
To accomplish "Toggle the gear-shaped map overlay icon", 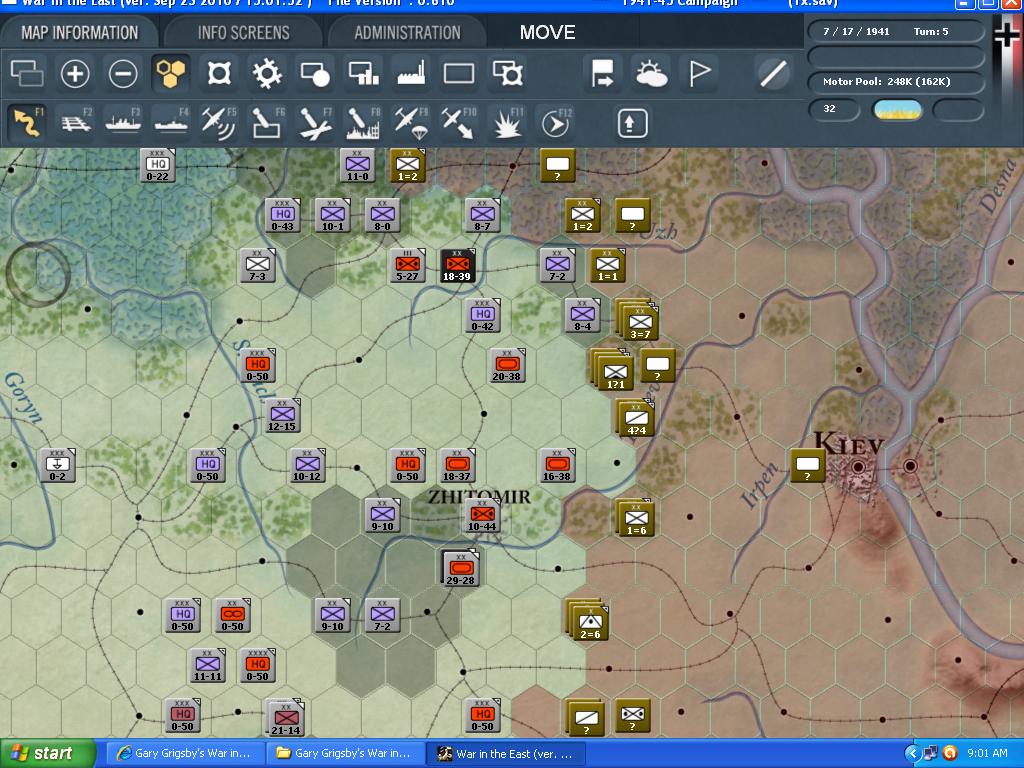I will pyautogui.click(x=267, y=73).
